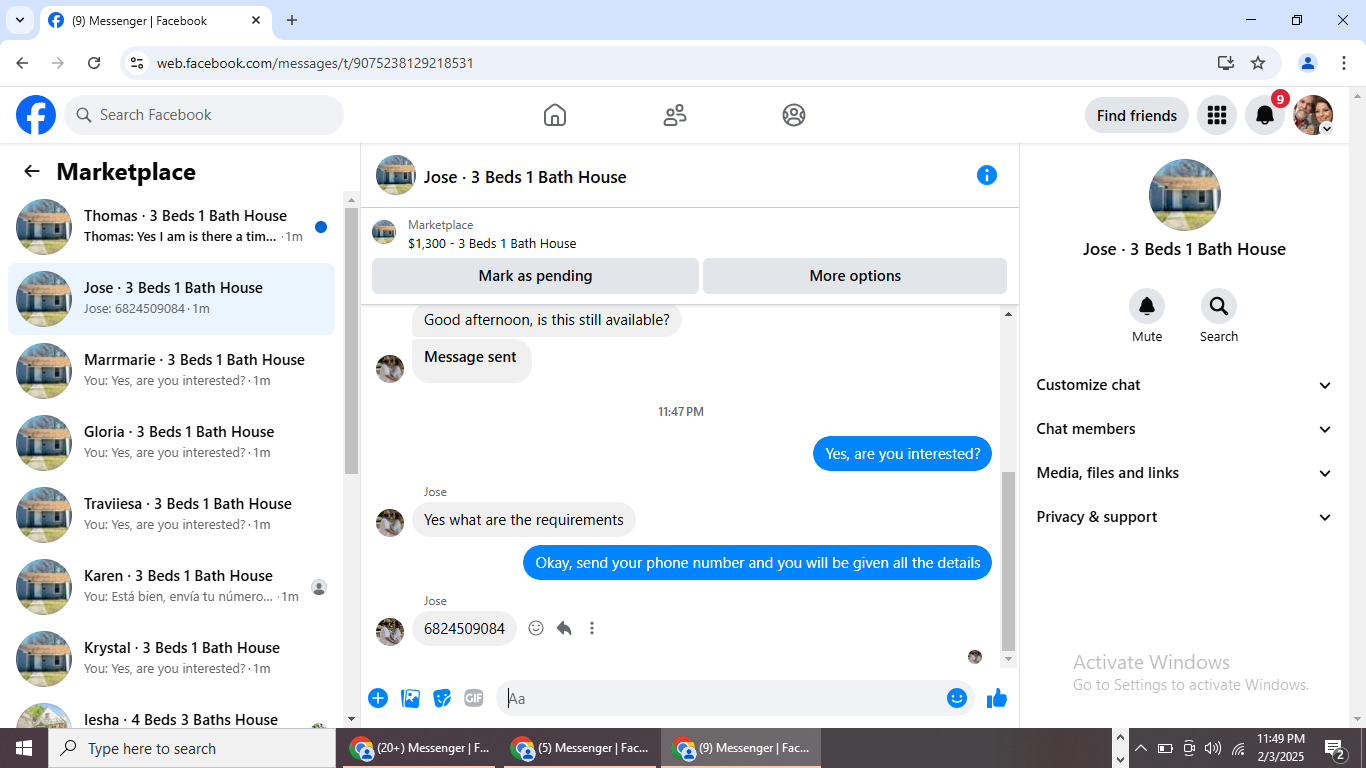Open the Facebook menu grid icon
This screenshot has height=768, width=1366.
pyautogui.click(x=1217, y=115)
